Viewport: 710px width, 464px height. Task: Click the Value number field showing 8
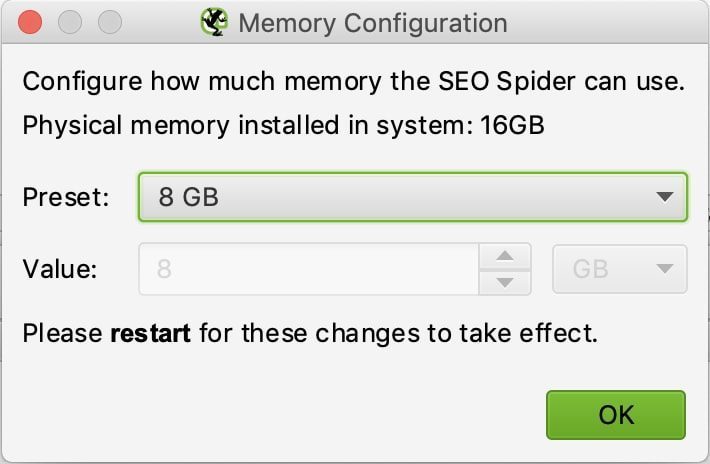pos(309,269)
